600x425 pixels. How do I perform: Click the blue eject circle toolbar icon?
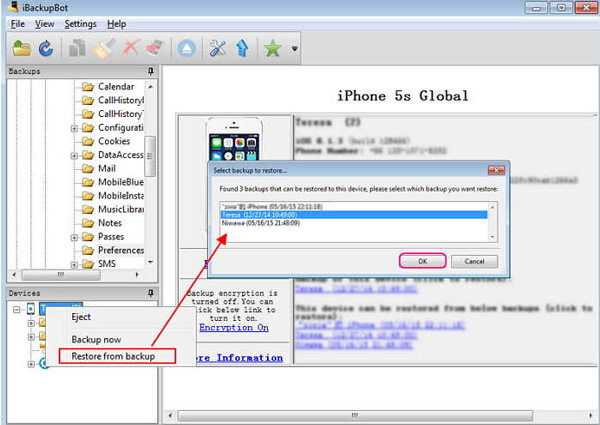coord(186,49)
